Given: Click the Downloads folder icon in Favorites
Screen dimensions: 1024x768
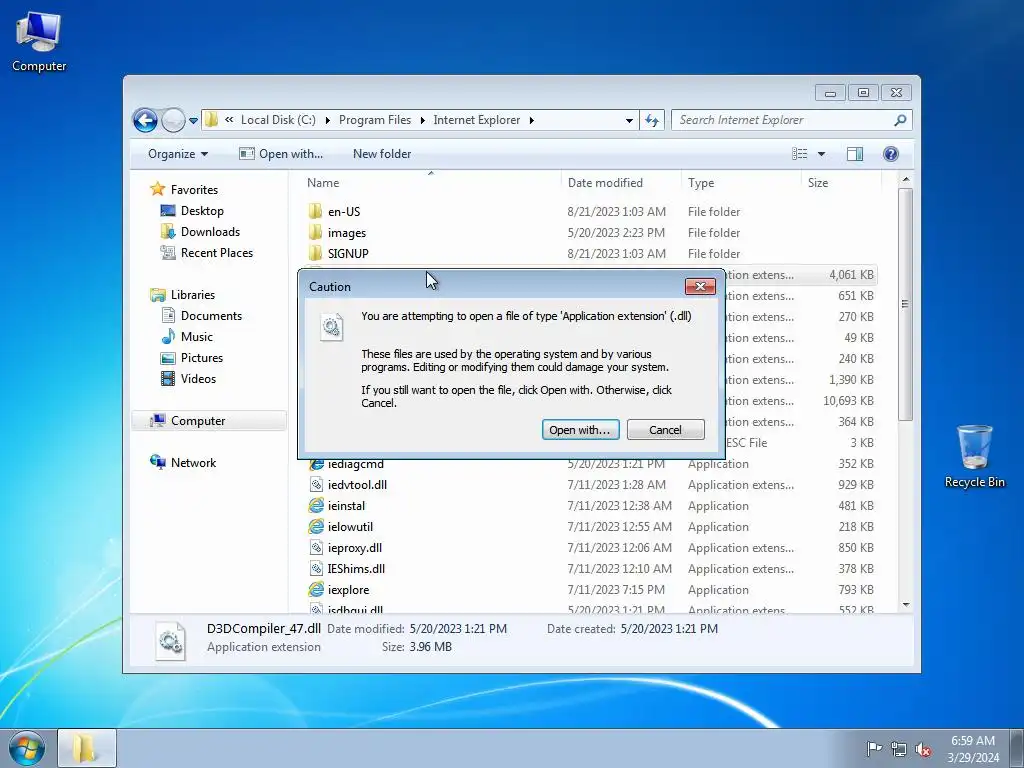Looking at the screenshot, I should pyautogui.click(x=168, y=232).
